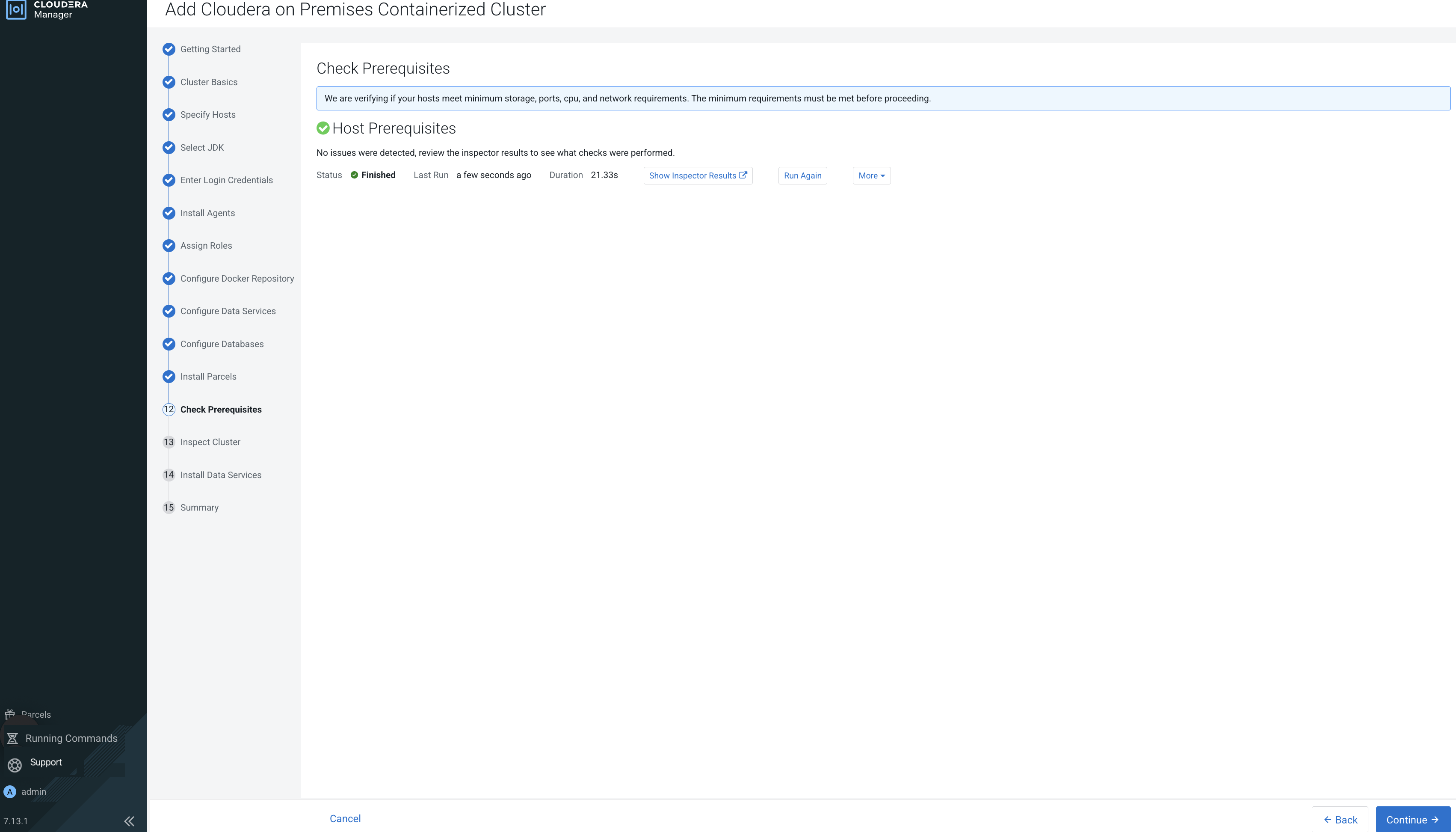Open Parcels from sidebar icon
Viewport: 1456px width, 832px height.
click(10, 714)
